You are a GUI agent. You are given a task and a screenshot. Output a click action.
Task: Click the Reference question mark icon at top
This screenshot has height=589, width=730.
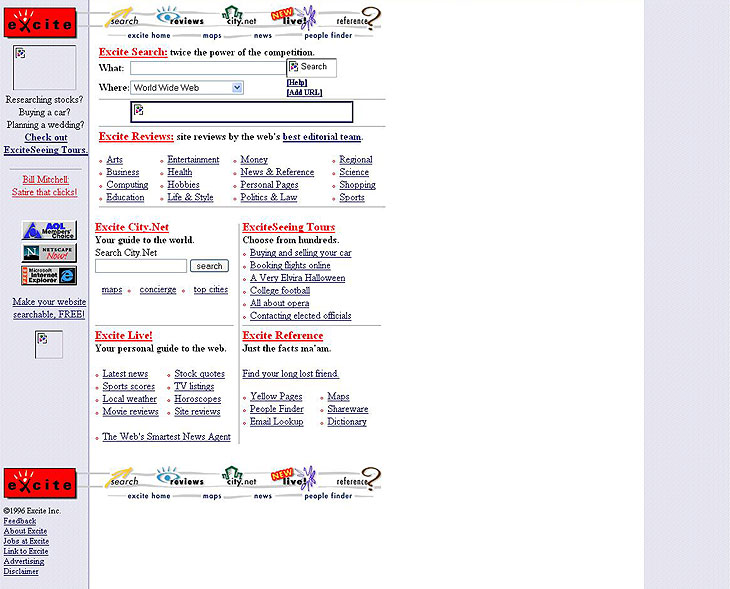point(359,17)
